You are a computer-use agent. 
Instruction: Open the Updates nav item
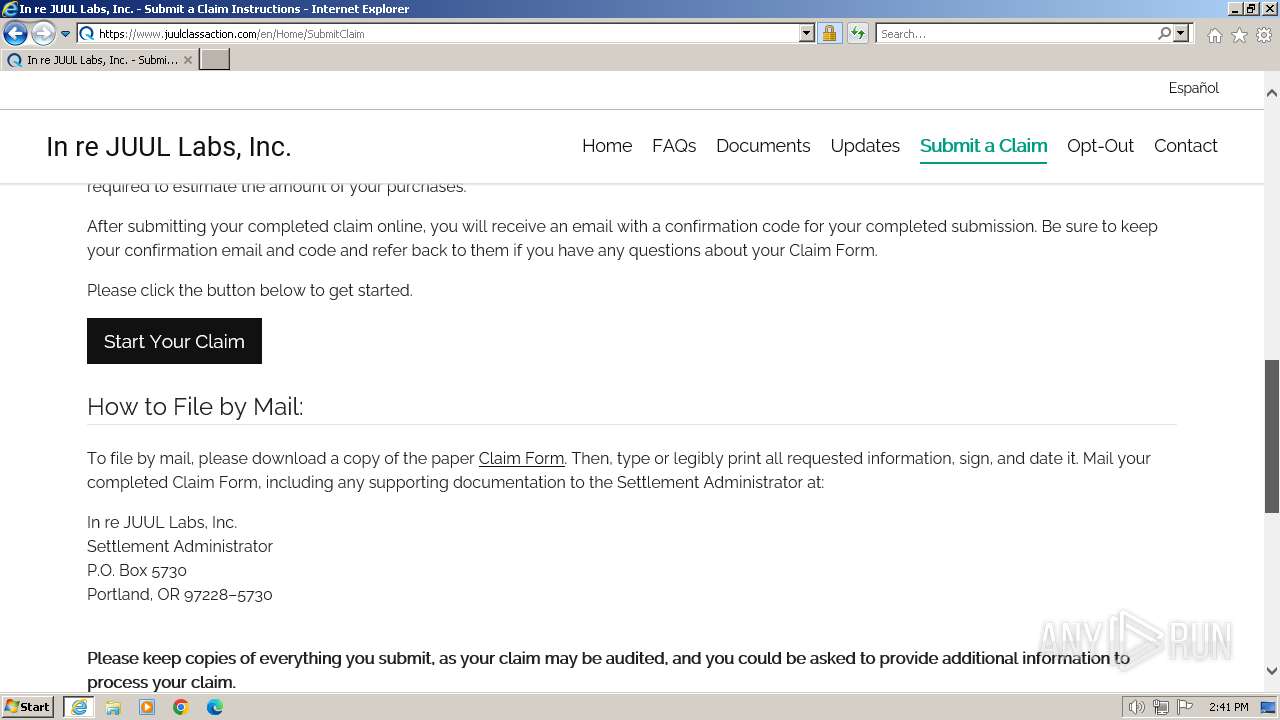865,146
